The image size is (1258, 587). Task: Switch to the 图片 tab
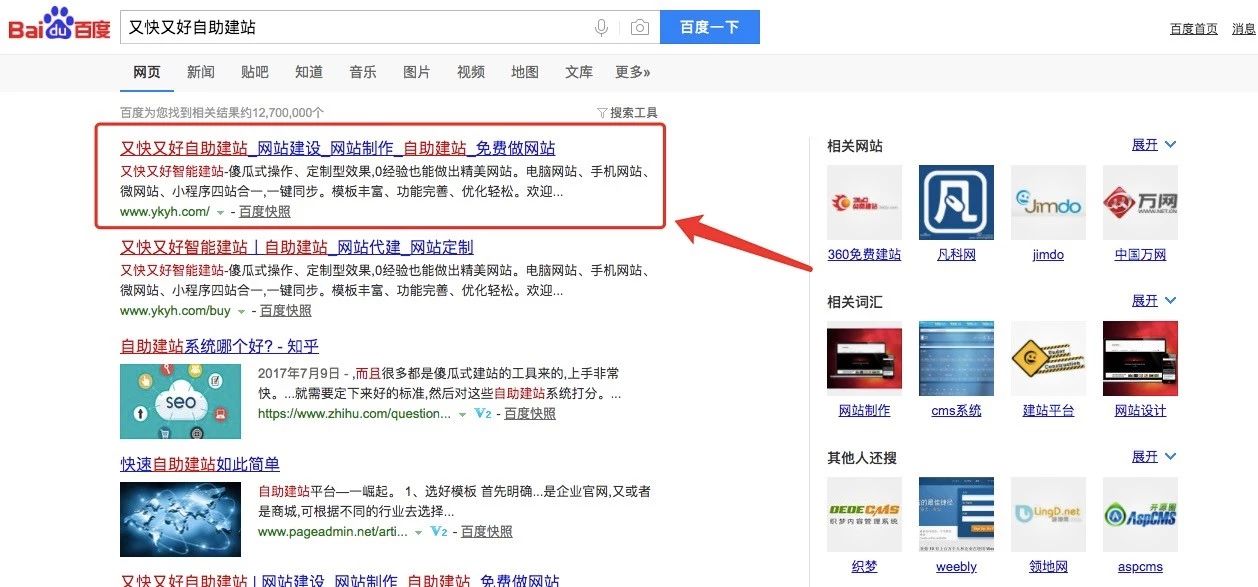pos(417,72)
